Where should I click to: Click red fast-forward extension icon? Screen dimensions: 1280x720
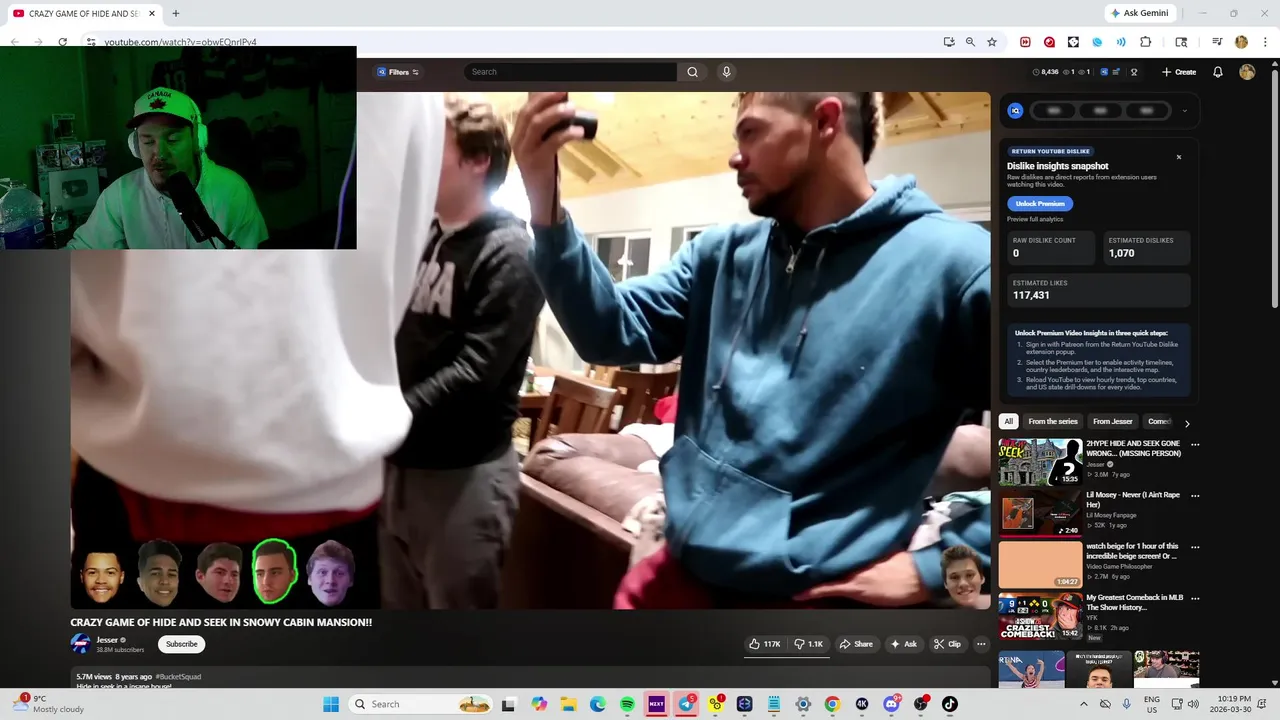tap(1025, 42)
